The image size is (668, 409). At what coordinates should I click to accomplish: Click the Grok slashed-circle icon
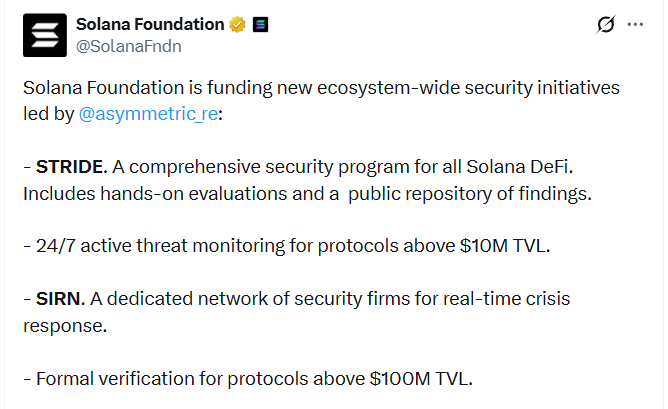(604, 24)
